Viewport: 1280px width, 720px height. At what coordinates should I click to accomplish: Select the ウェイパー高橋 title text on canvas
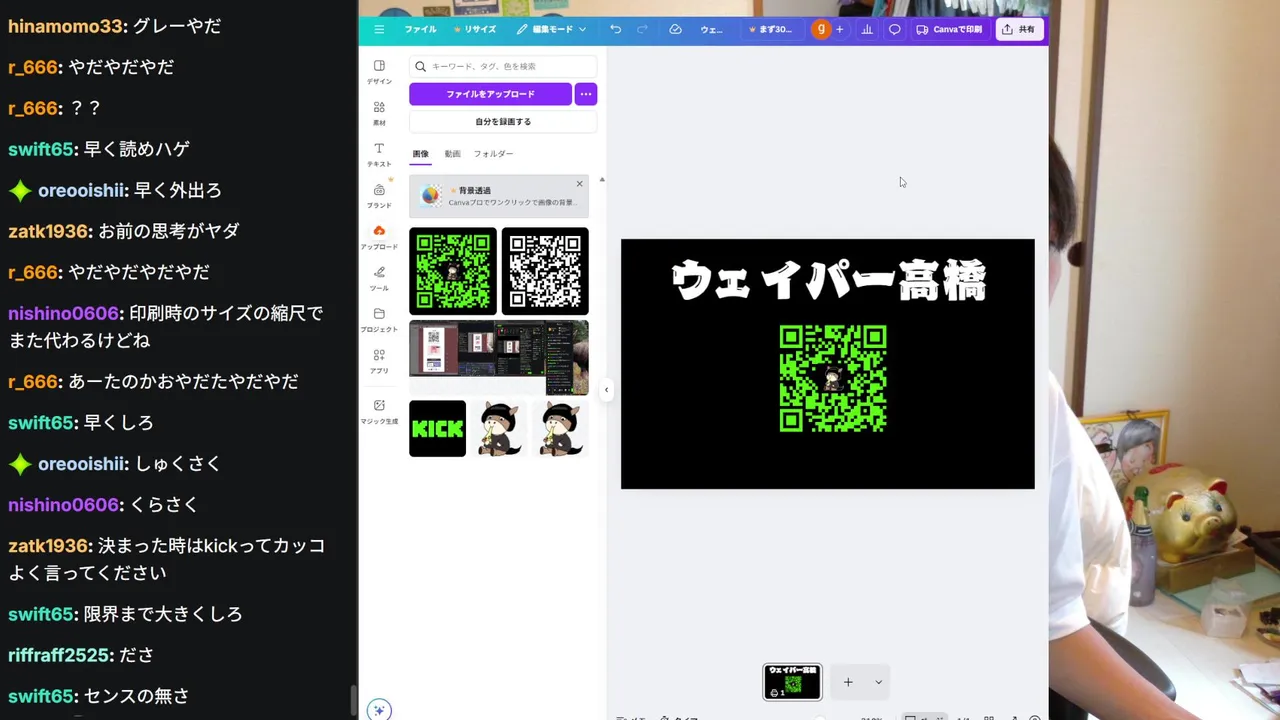coord(828,280)
